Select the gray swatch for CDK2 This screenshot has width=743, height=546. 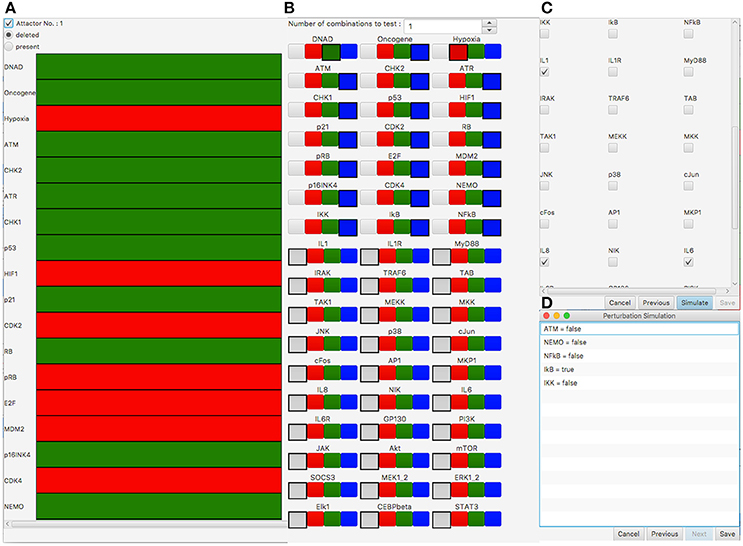pyautogui.click(x=368, y=140)
